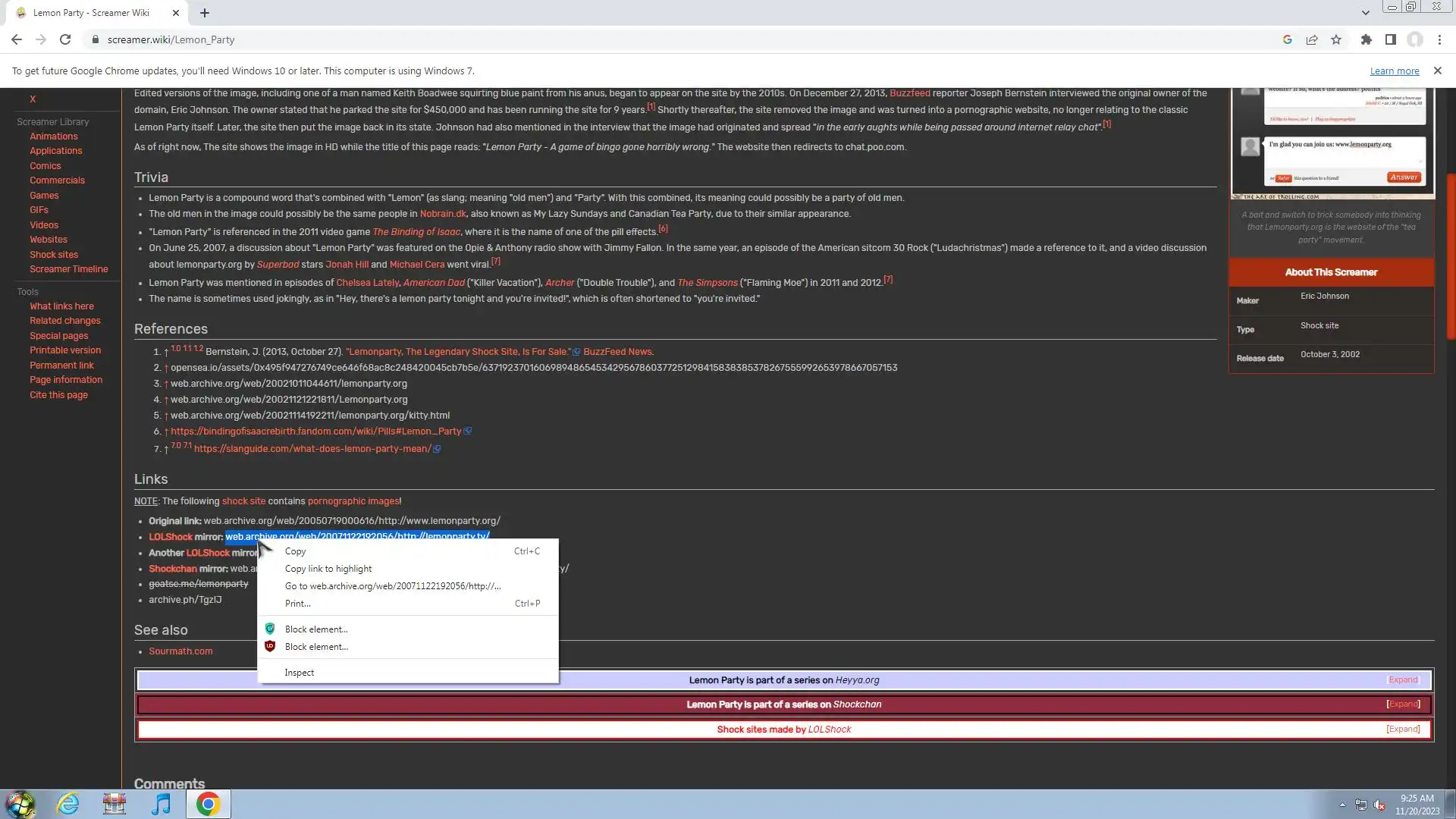Open Chrome three-dot menu
This screenshot has width=1456, height=819.
(x=1439, y=39)
